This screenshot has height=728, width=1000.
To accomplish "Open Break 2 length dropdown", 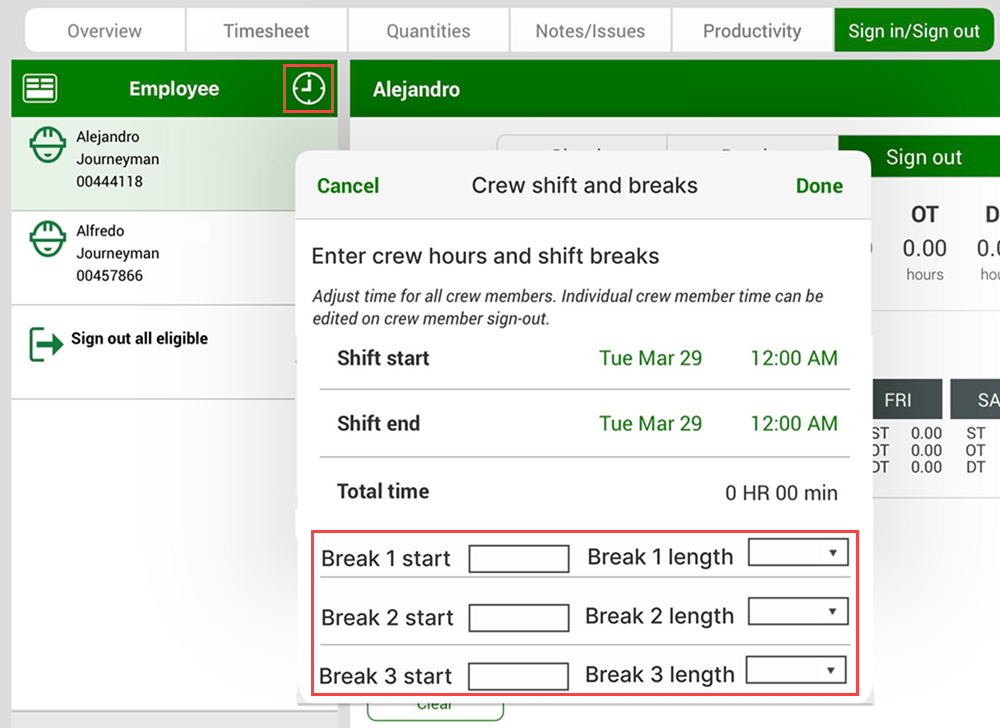I will point(798,611).
